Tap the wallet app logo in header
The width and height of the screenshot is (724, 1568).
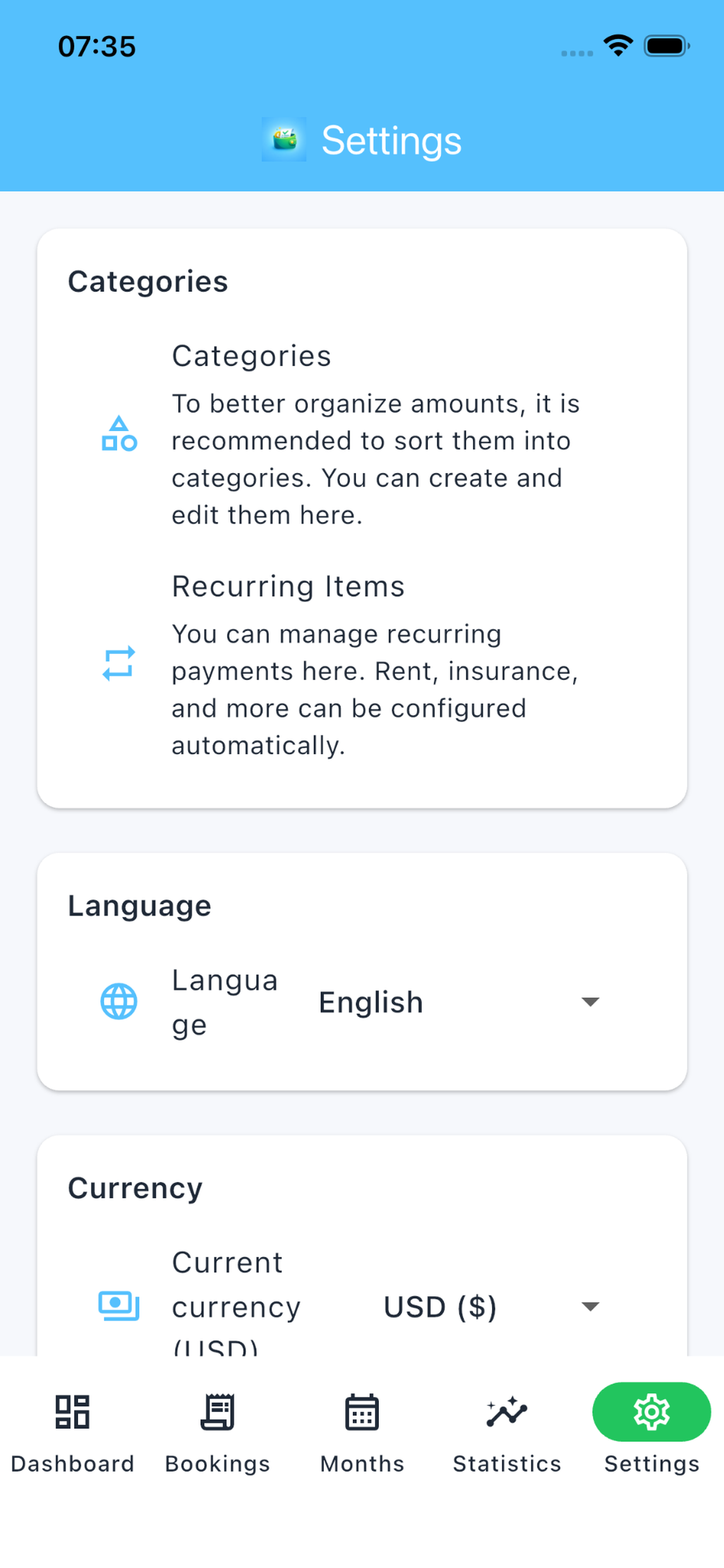point(283,139)
